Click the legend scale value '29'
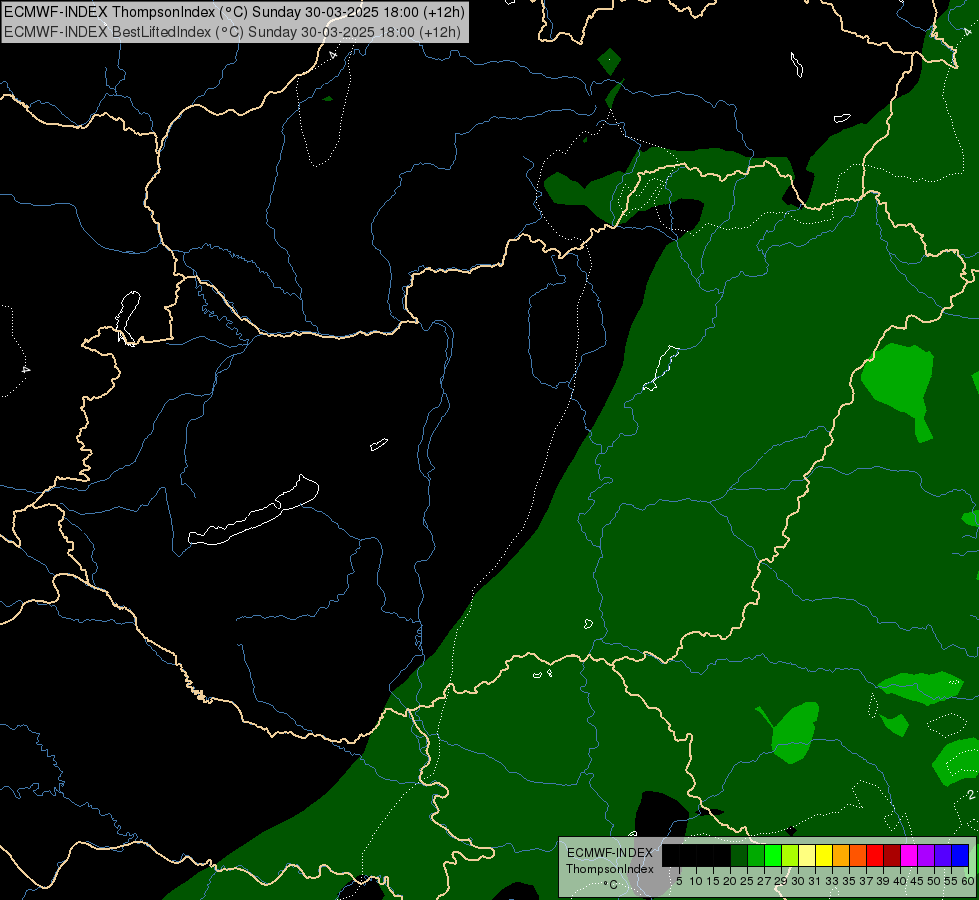The width and height of the screenshot is (979, 900). click(x=780, y=881)
